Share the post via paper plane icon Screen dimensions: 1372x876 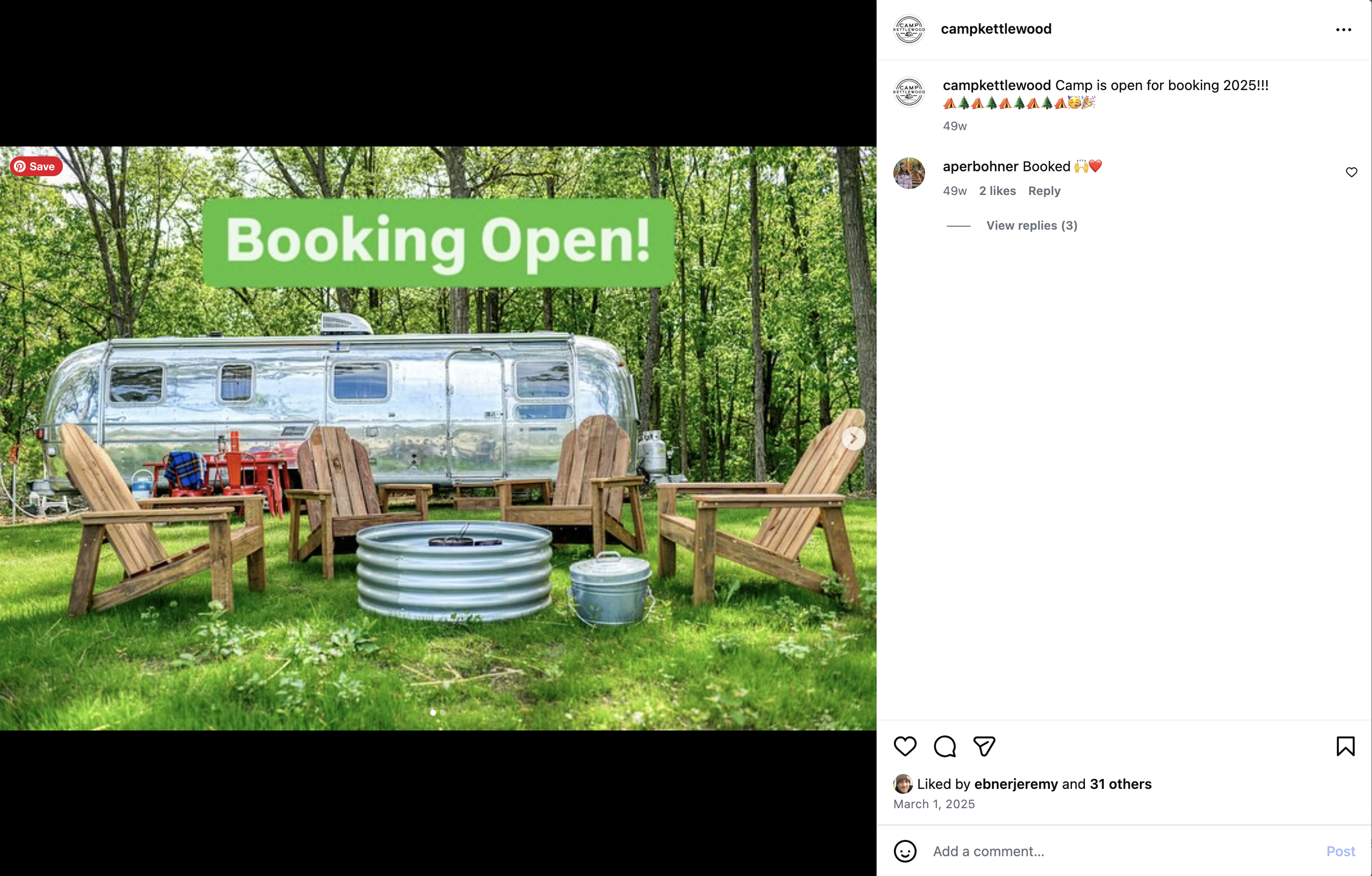click(984, 746)
